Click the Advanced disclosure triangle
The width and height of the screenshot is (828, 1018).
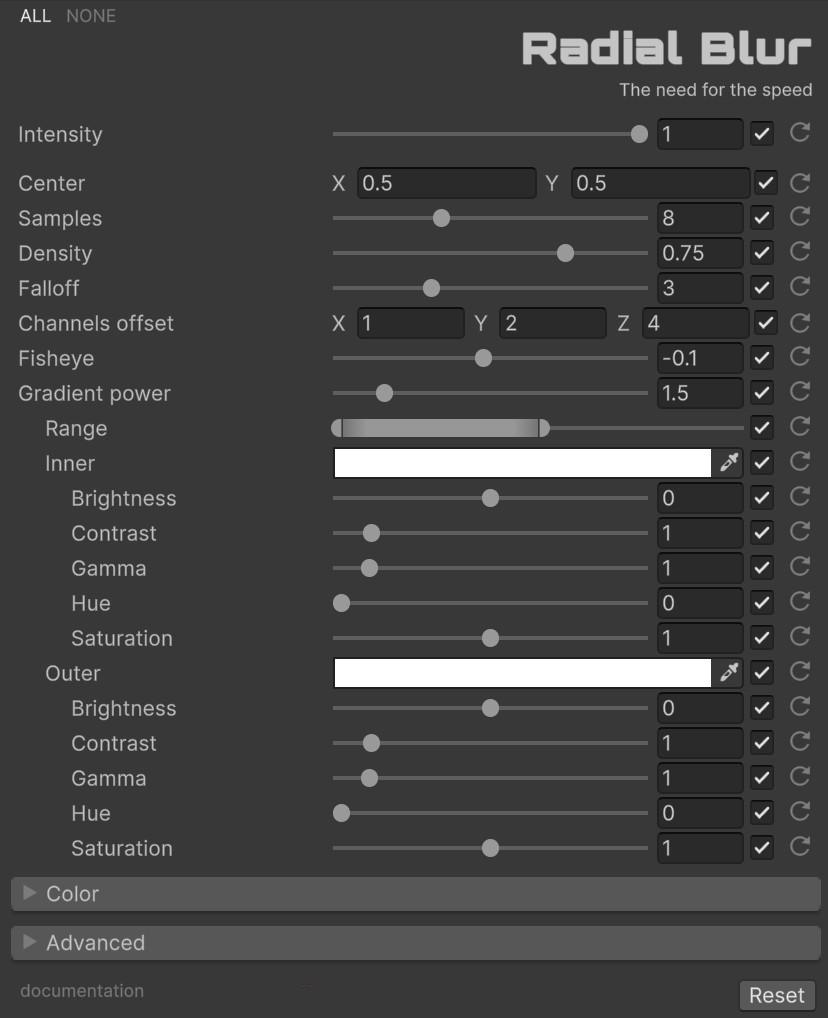pyautogui.click(x=29, y=942)
